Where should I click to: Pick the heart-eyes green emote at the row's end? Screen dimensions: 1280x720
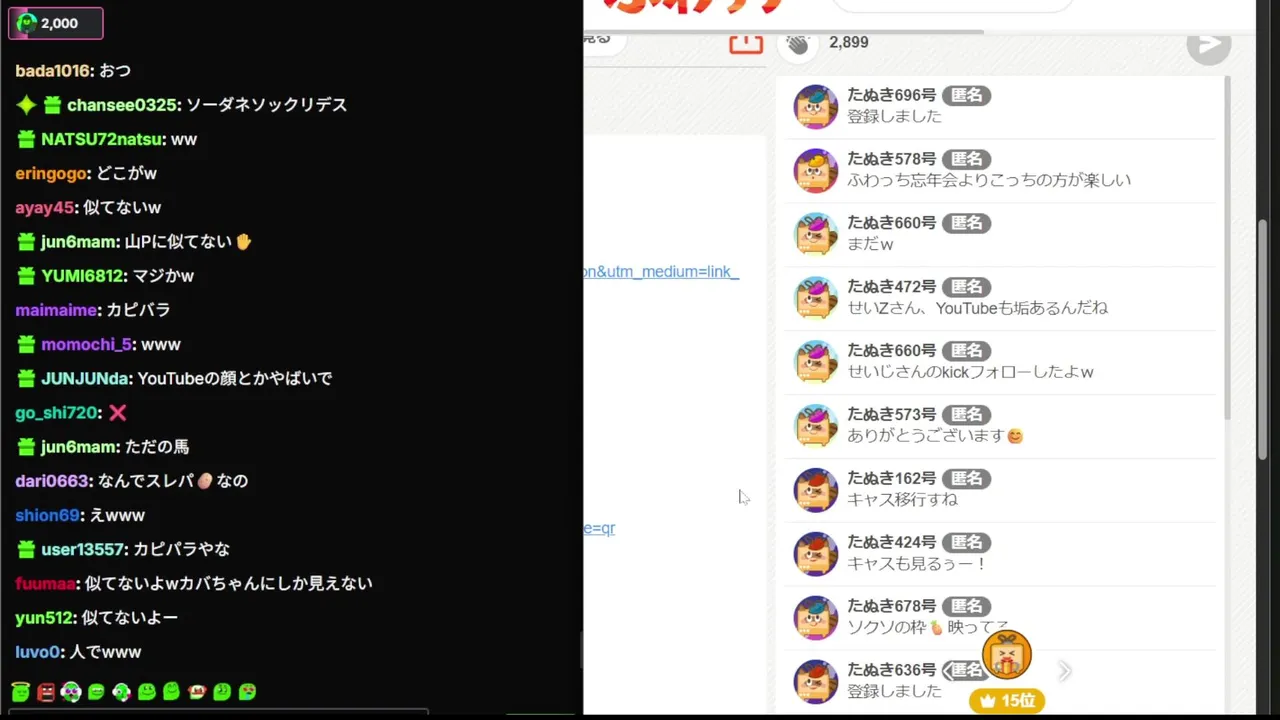click(x=247, y=691)
